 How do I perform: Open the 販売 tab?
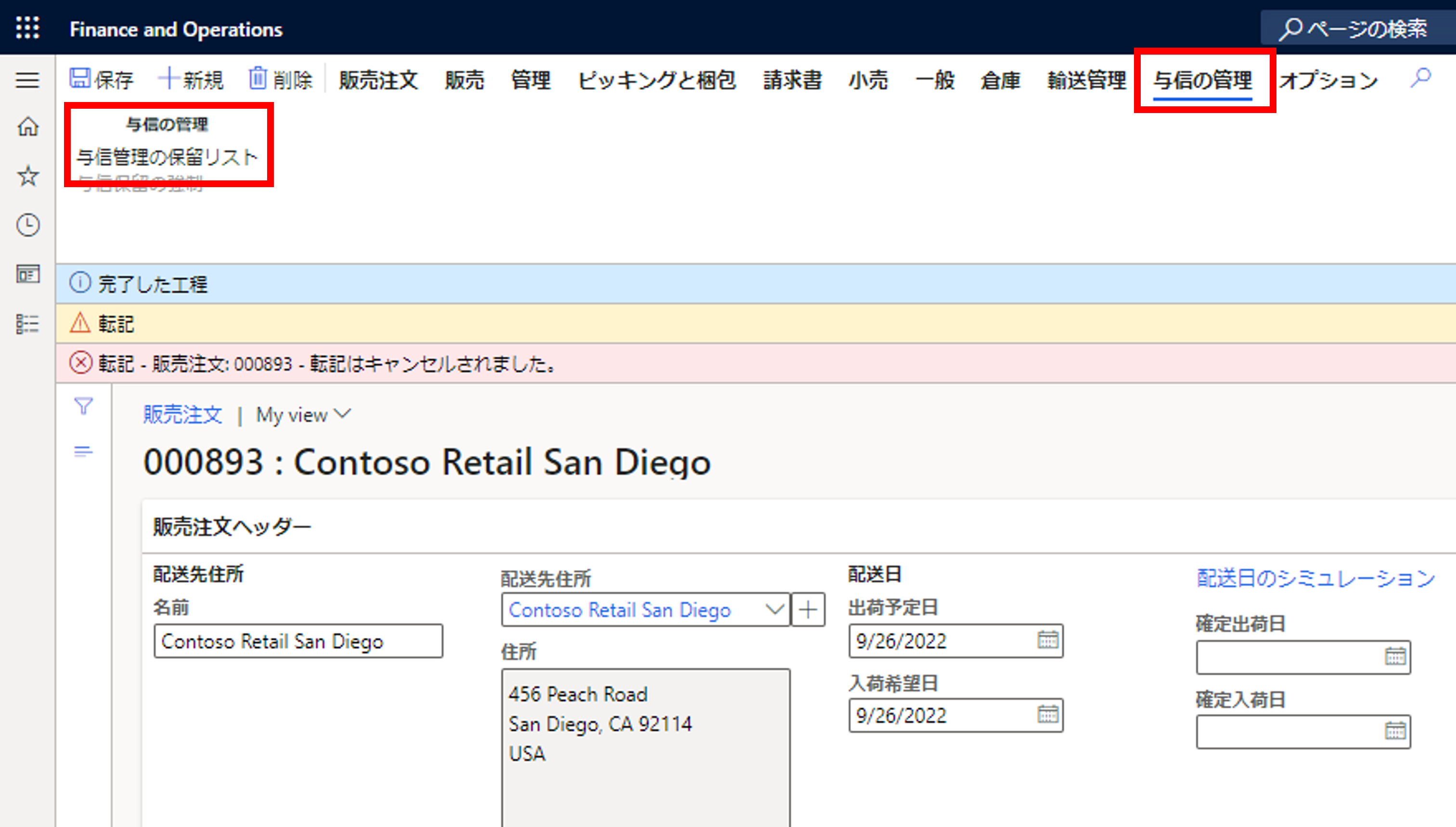[x=464, y=80]
